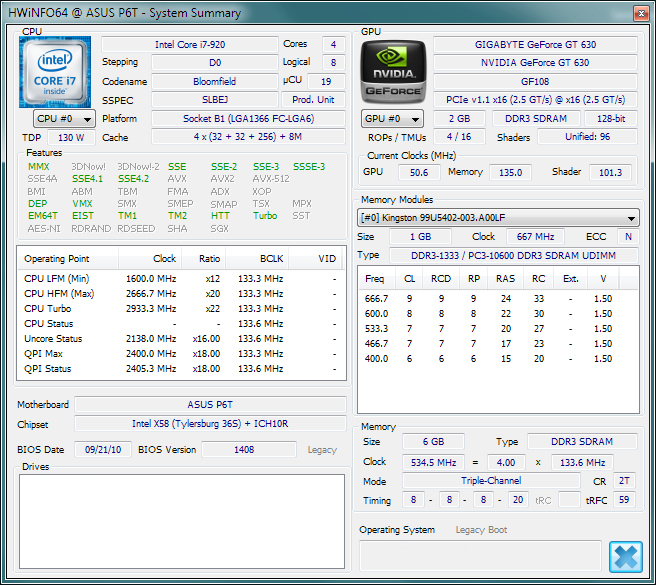Click the HTT feature label

pyautogui.click(x=220, y=216)
